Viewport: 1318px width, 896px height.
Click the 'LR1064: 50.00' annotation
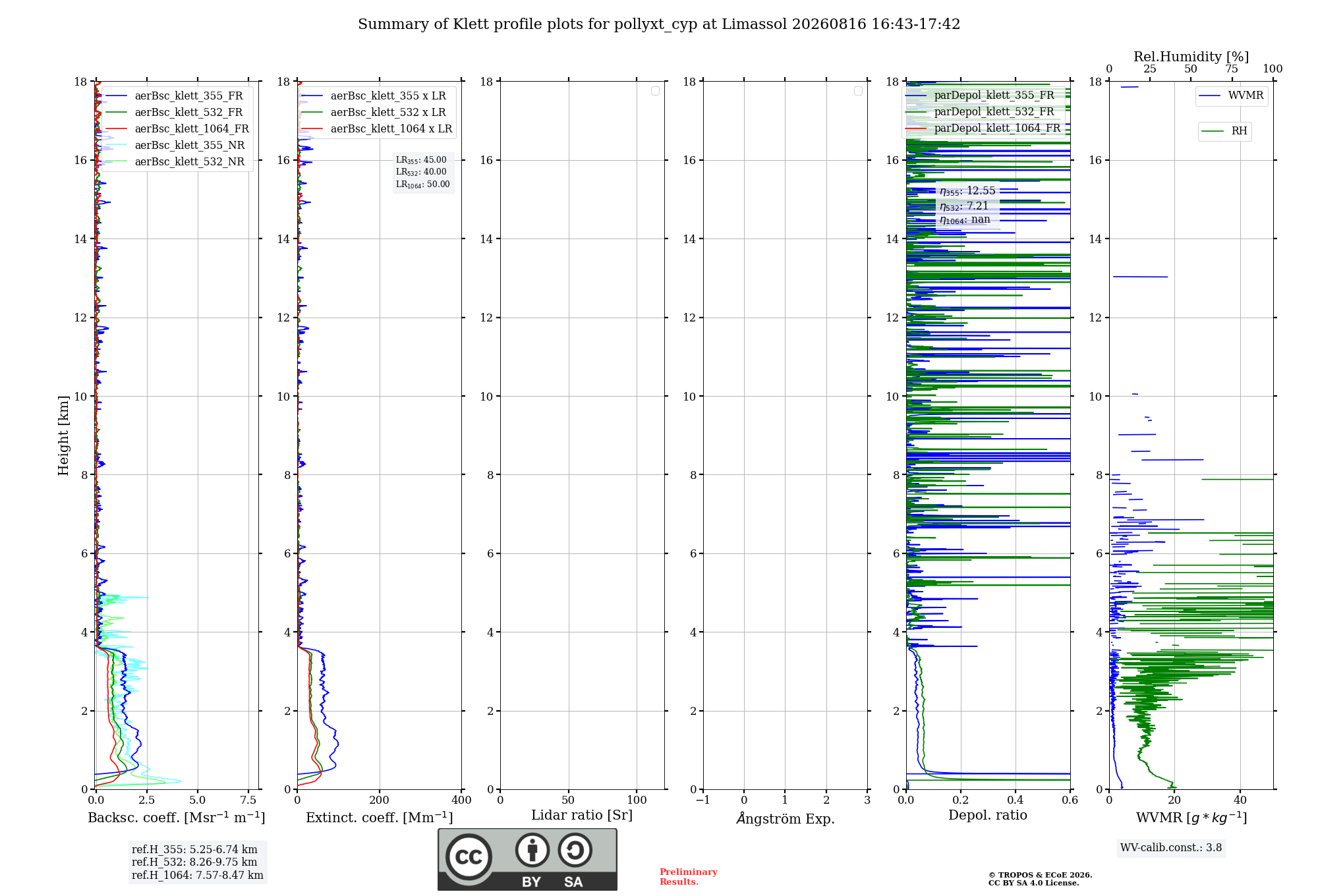422,184
